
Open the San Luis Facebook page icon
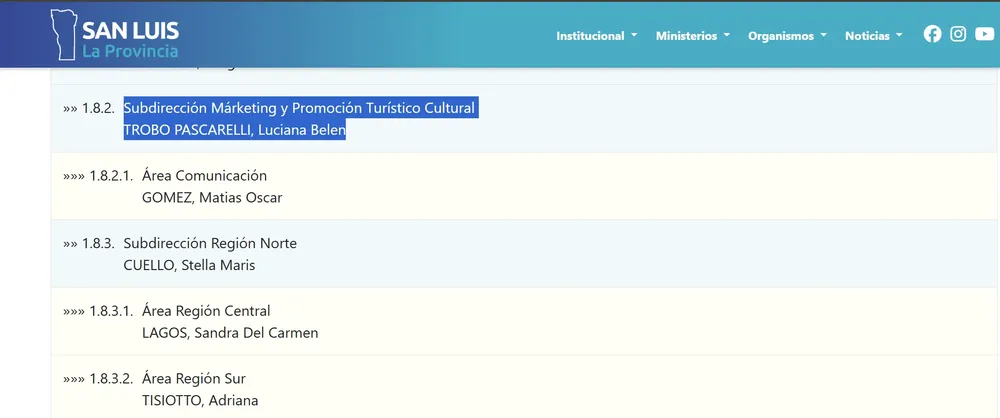932,34
